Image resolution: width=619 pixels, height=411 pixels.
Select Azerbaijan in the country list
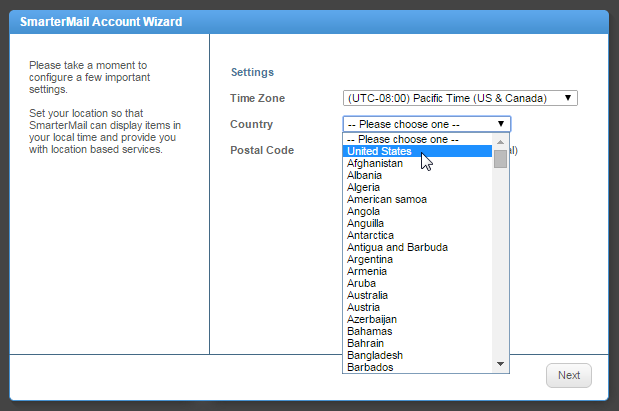pyautogui.click(x=418, y=319)
